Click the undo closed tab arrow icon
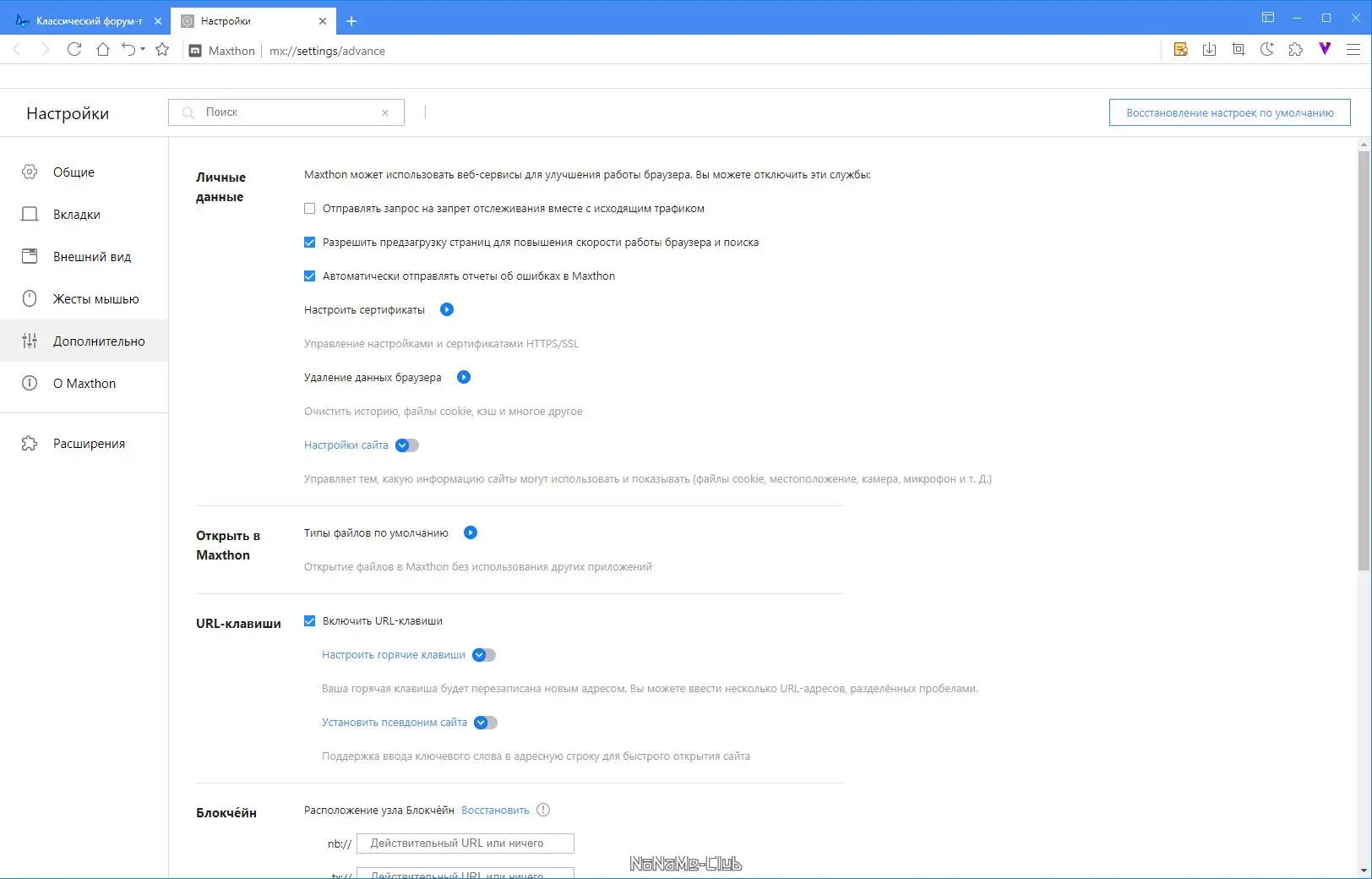Image resolution: width=1372 pixels, height=879 pixels. [128, 50]
